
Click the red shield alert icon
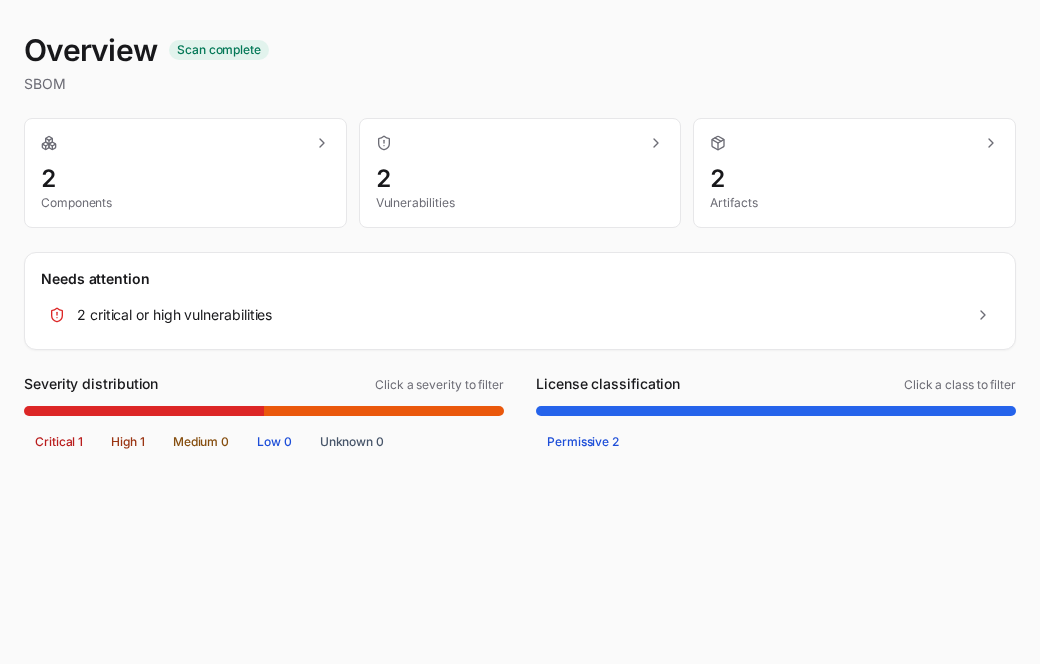pos(57,315)
